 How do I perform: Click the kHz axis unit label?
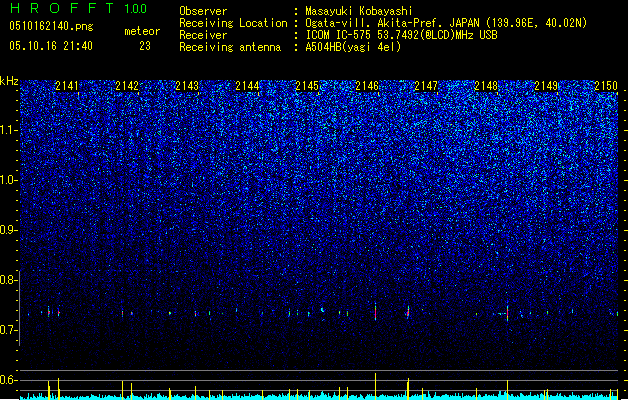point(9,81)
